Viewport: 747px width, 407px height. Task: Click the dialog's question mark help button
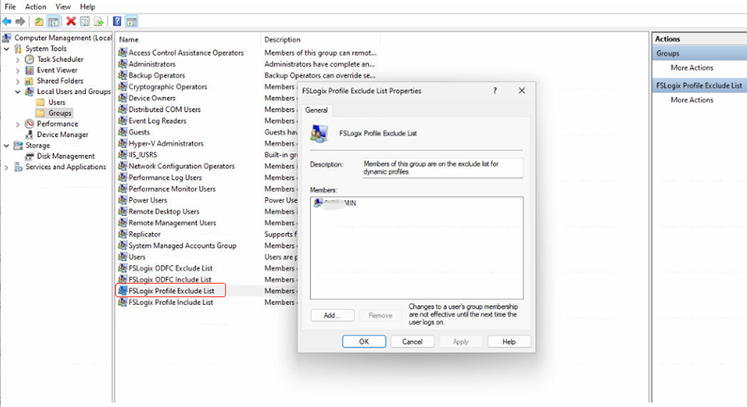coord(495,91)
